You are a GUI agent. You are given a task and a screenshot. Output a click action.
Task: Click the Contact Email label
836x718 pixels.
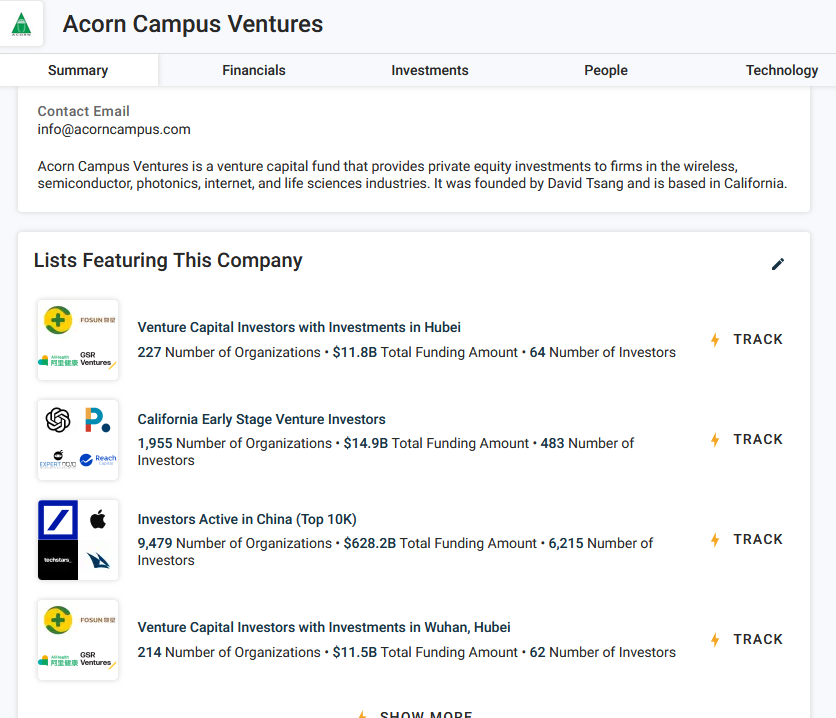tap(83, 111)
